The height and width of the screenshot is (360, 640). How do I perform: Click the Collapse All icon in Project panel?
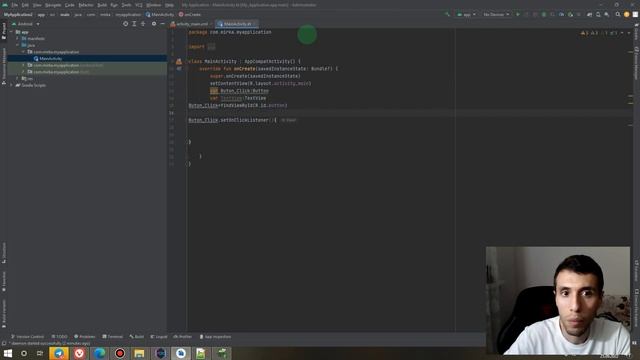[x=143, y=24]
